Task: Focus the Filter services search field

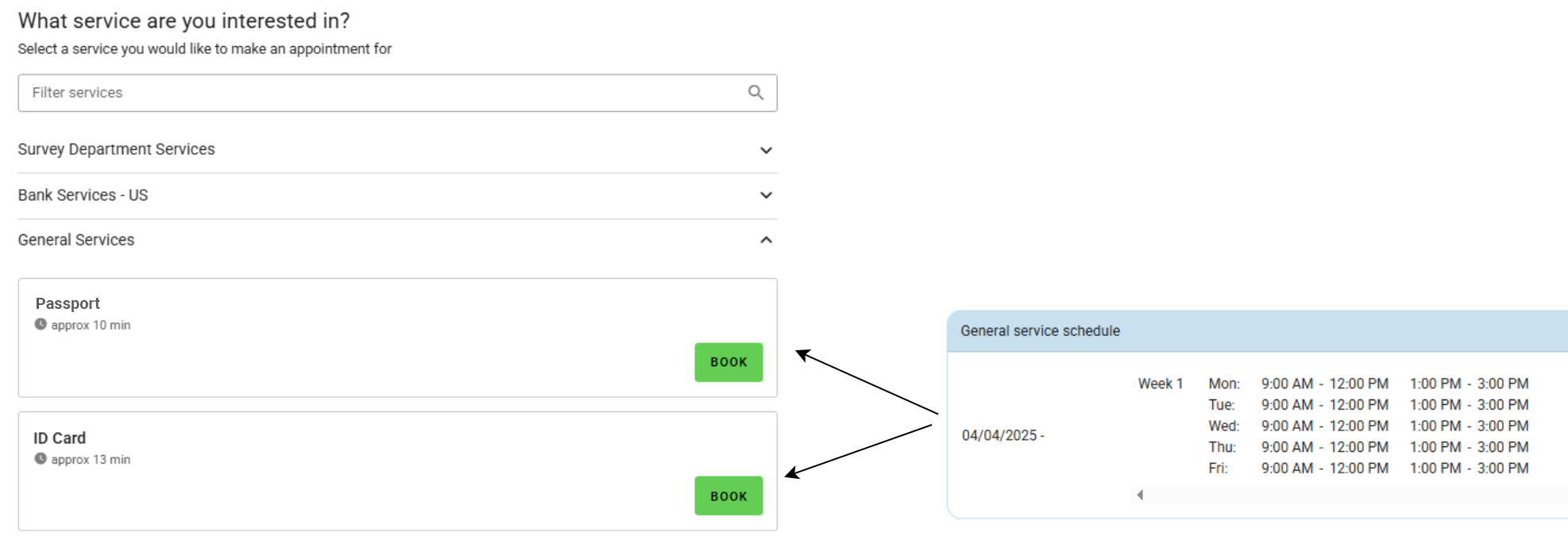Action: click(381, 93)
